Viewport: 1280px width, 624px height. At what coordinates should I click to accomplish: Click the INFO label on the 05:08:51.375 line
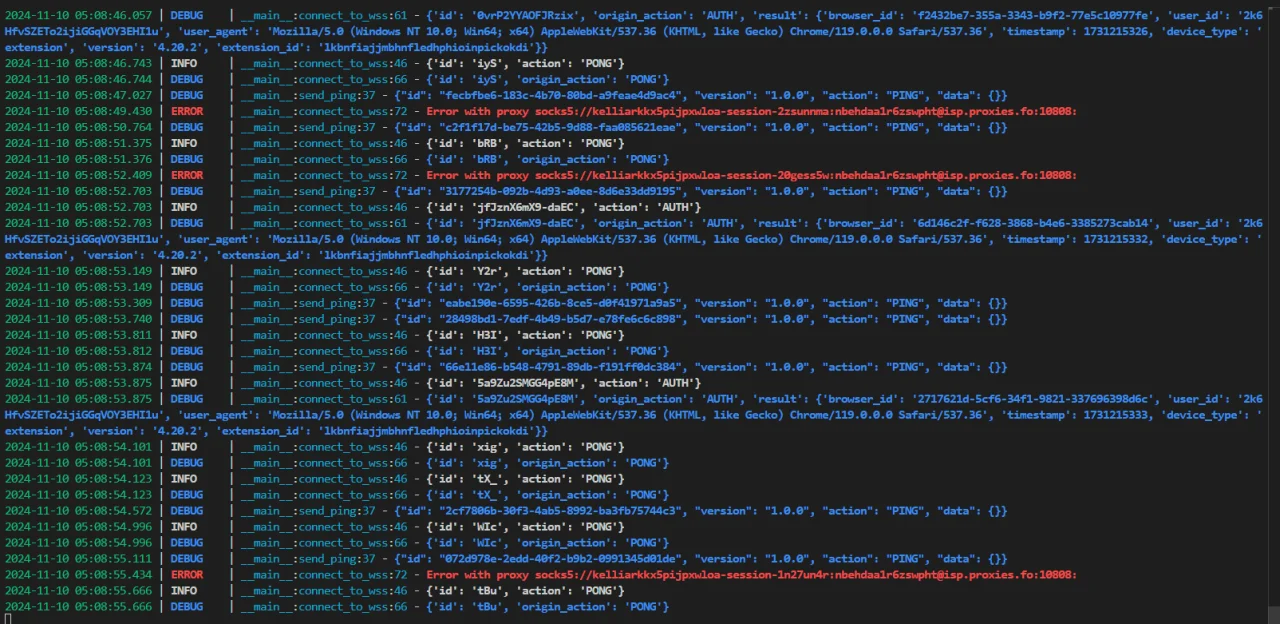[184, 143]
